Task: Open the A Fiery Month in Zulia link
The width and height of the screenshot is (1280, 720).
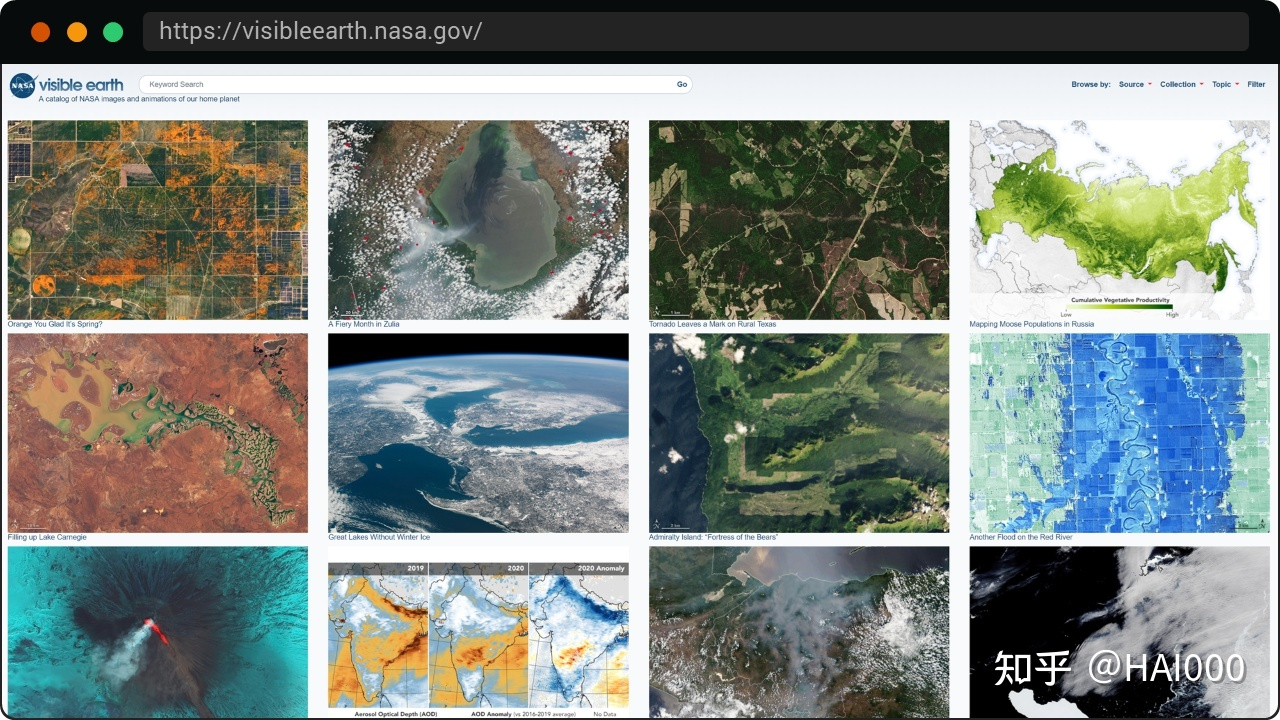Action: [364, 324]
